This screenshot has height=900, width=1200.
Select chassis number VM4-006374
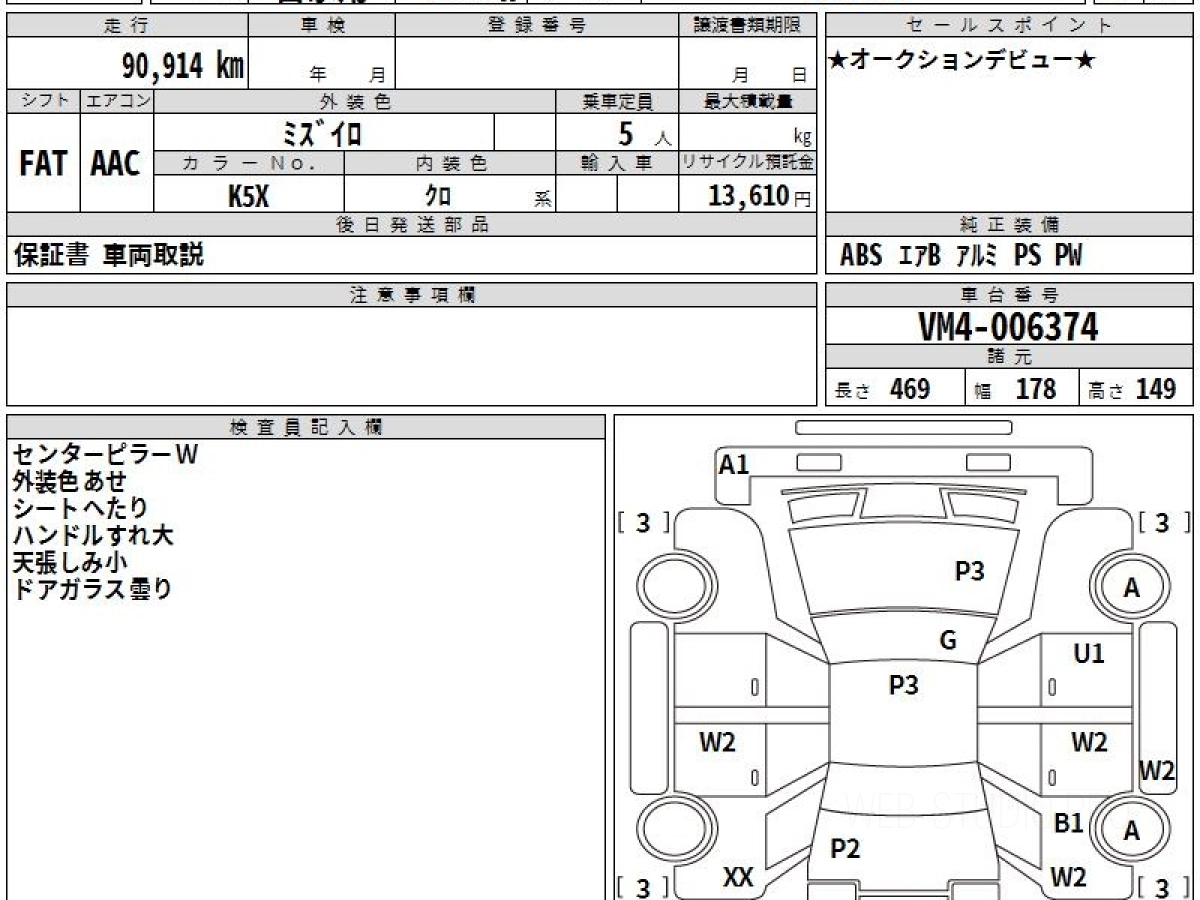tap(1008, 327)
